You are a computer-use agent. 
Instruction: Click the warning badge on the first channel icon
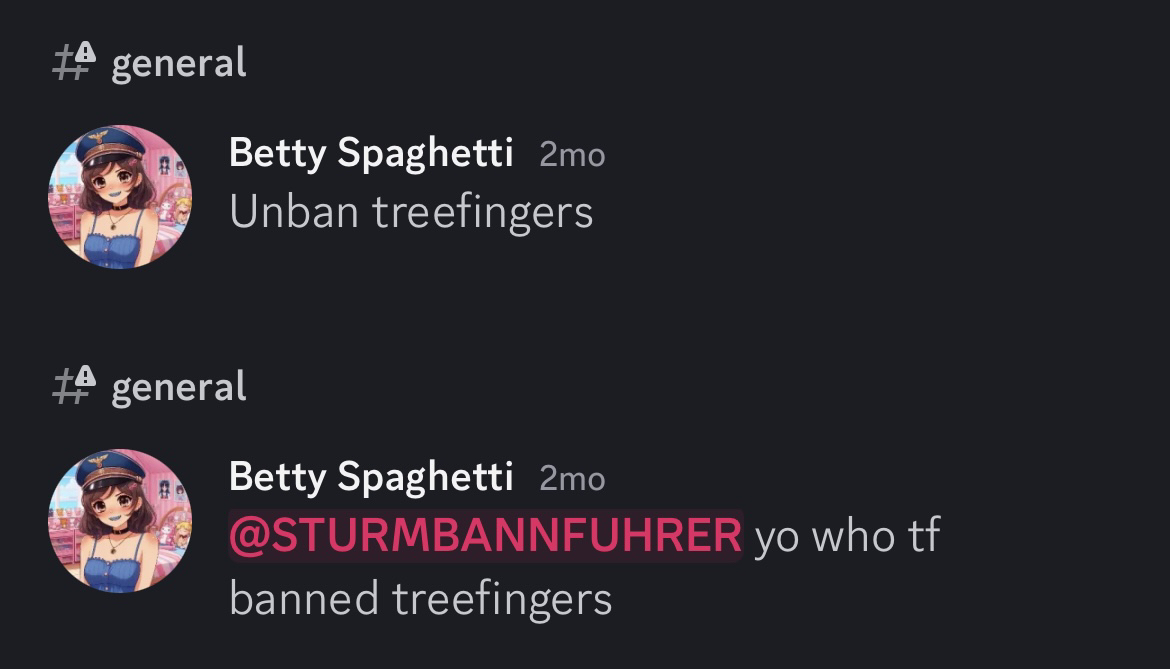(x=85, y=52)
